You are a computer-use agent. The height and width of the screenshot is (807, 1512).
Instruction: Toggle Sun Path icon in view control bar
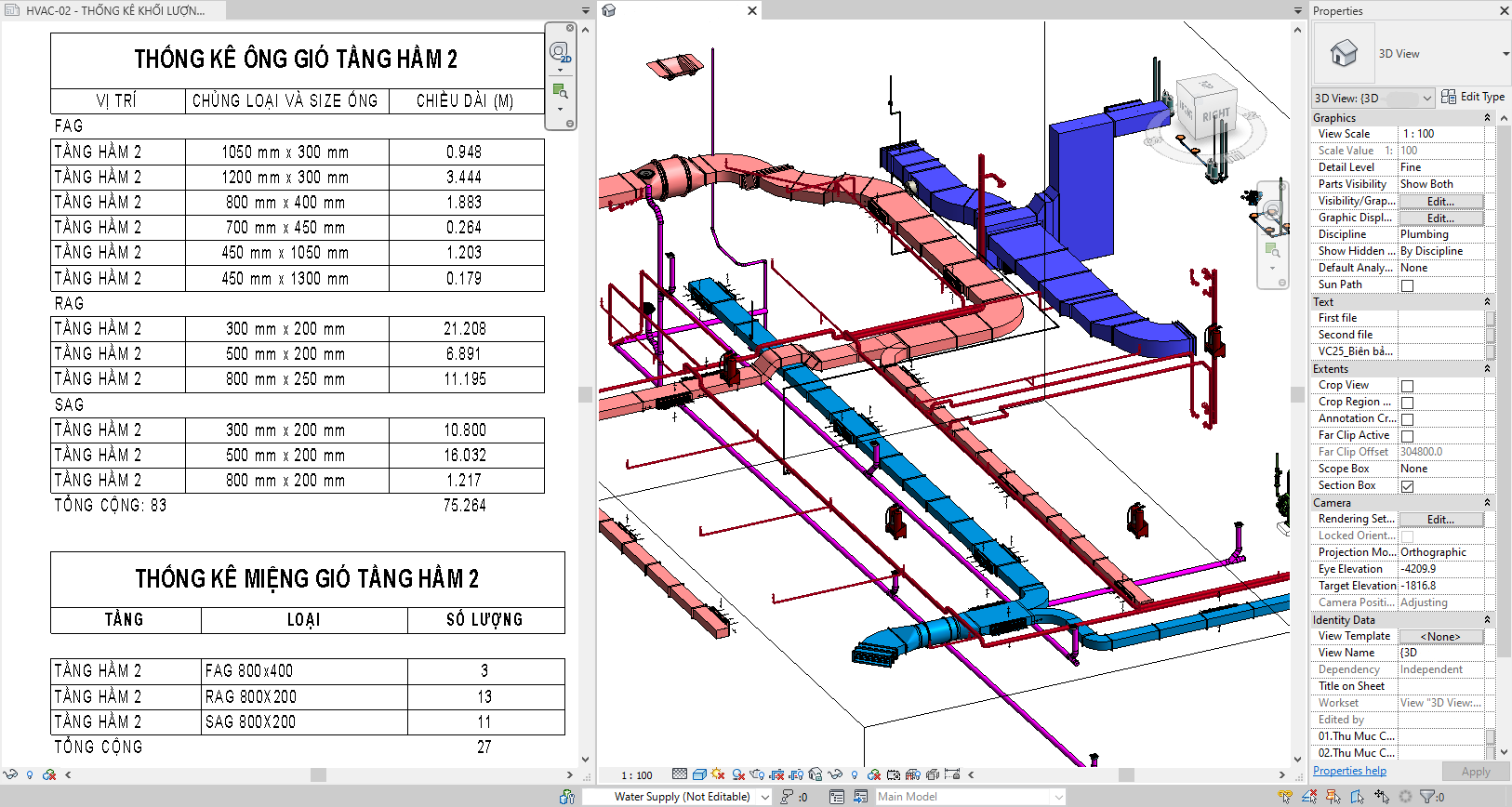click(x=718, y=774)
